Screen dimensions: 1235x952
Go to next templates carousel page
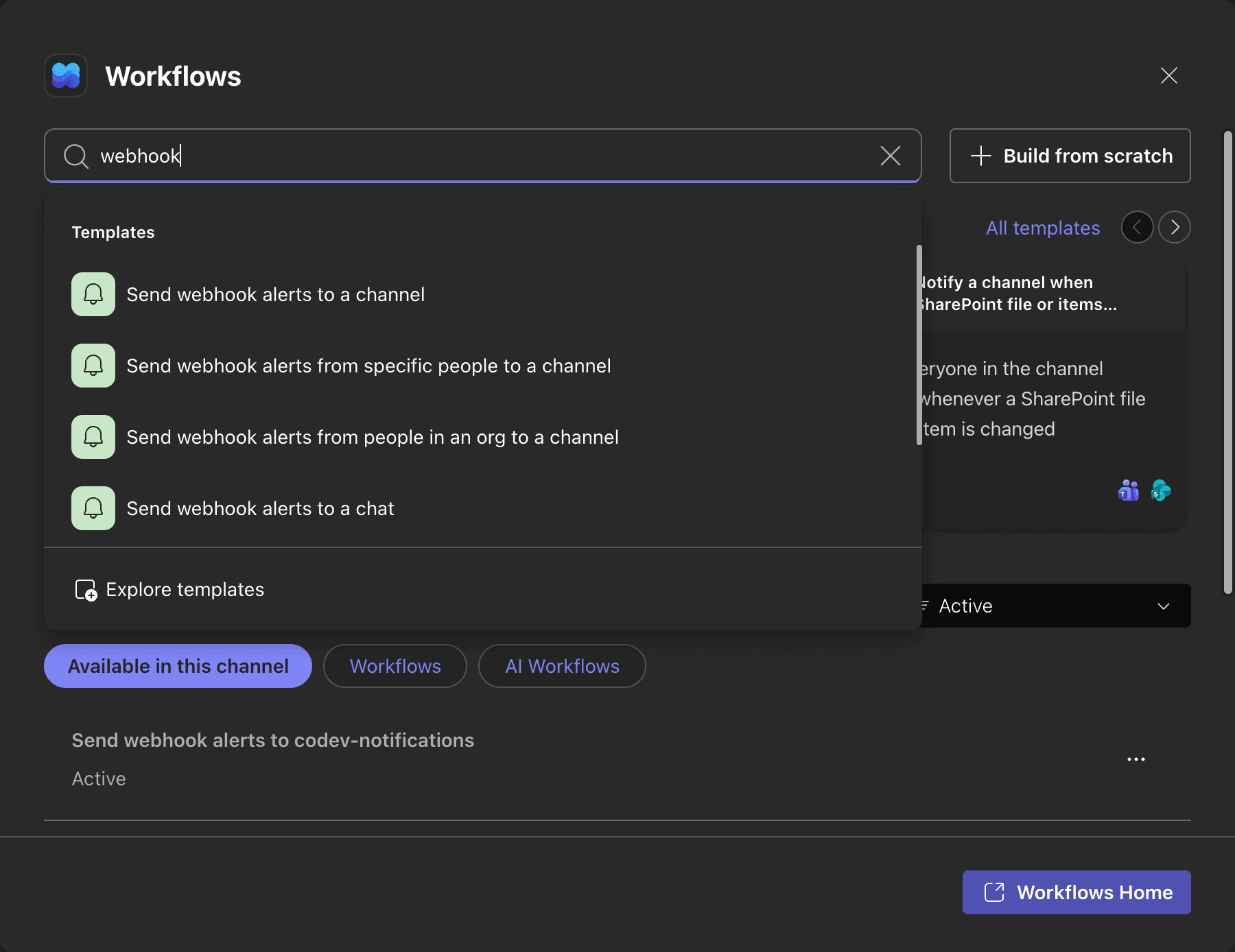(1175, 227)
